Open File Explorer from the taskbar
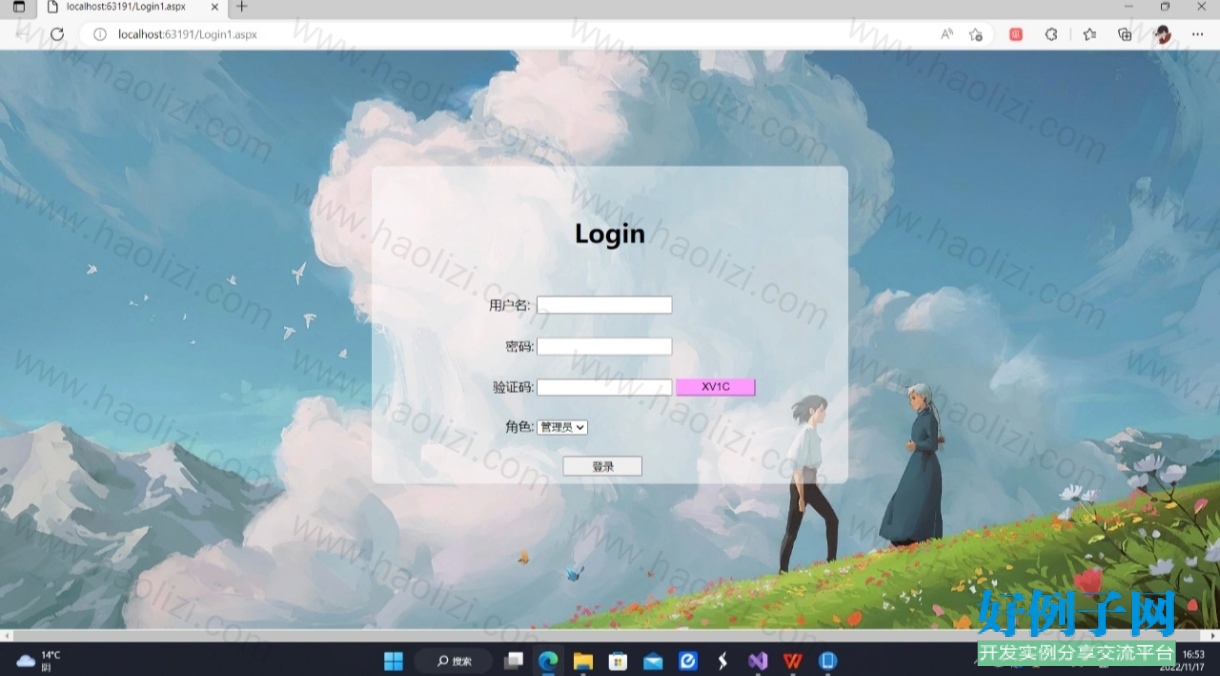The width and height of the screenshot is (1220, 676). tap(583, 661)
